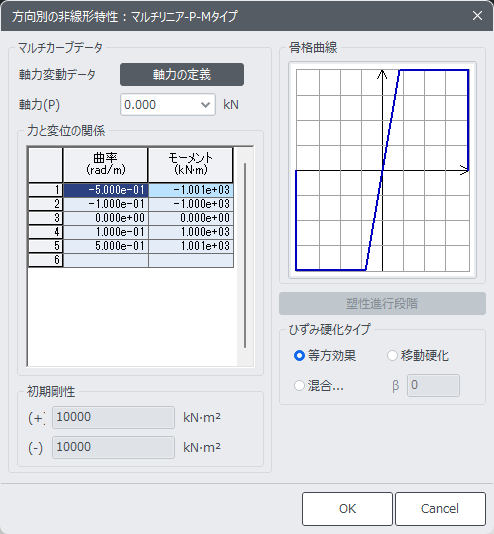Click the 軸力の定義 button
Image resolution: width=494 pixels, height=534 pixels.
pyautogui.click(x=182, y=74)
